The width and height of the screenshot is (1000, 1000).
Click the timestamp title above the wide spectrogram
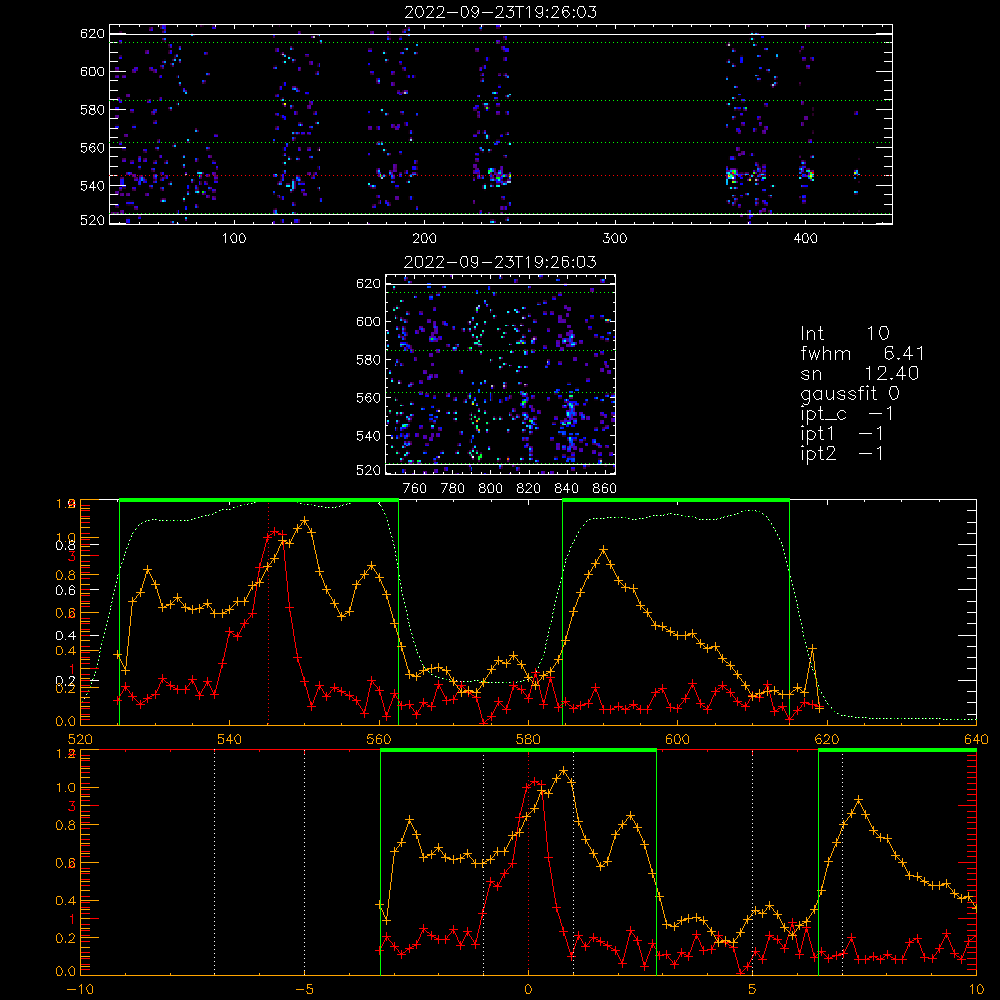[x=501, y=12]
